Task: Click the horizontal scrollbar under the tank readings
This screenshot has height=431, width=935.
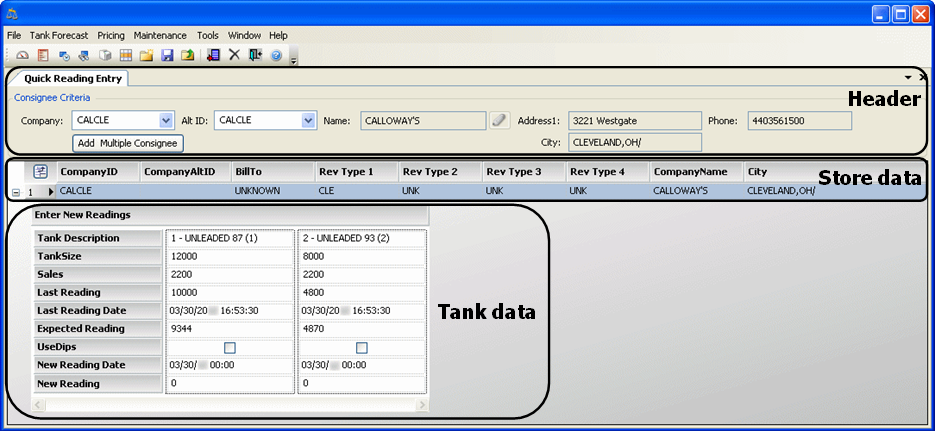Action: click(x=230, y=405)
